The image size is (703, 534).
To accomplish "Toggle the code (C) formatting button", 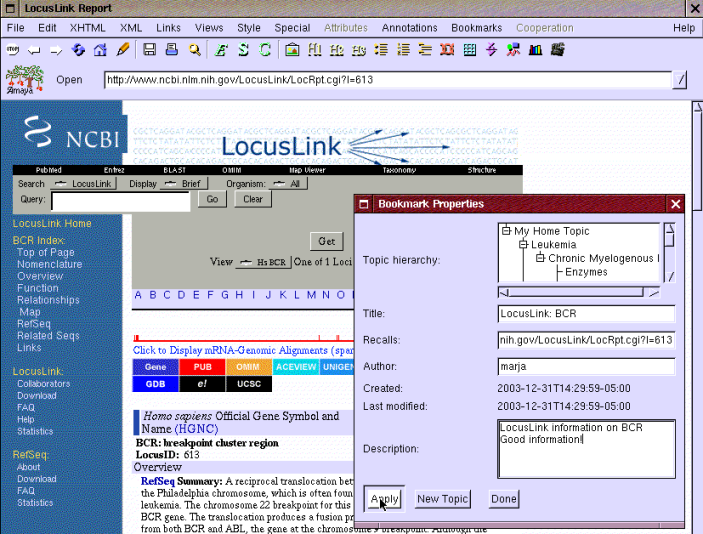I will coord(265,49).
